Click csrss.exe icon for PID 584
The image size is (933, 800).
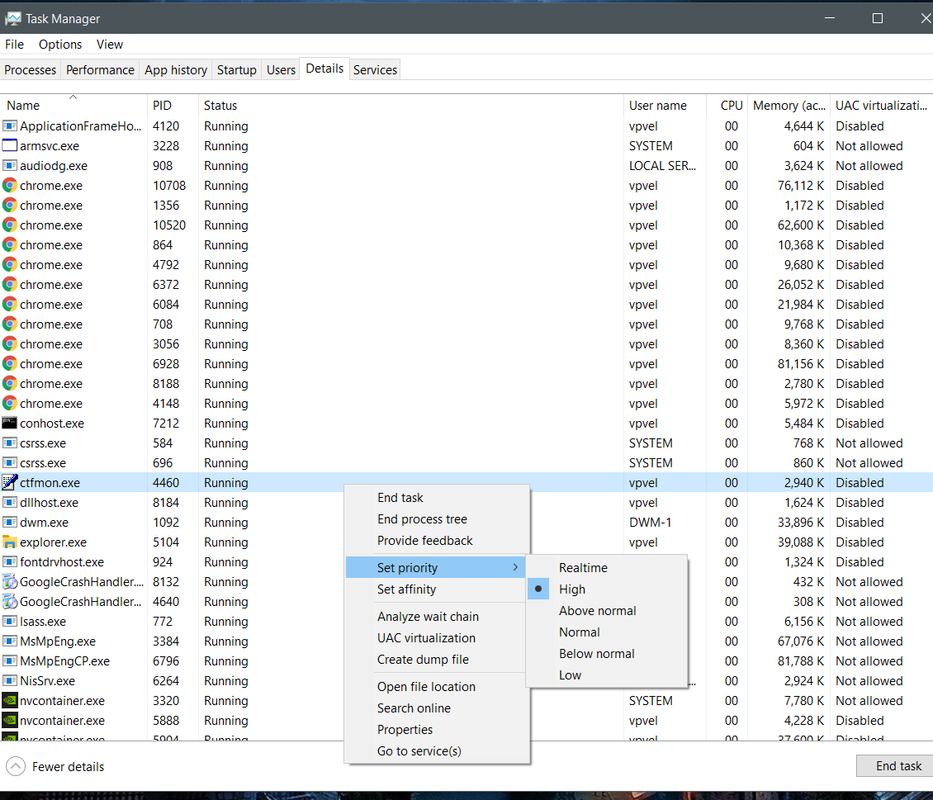point(10,443)
